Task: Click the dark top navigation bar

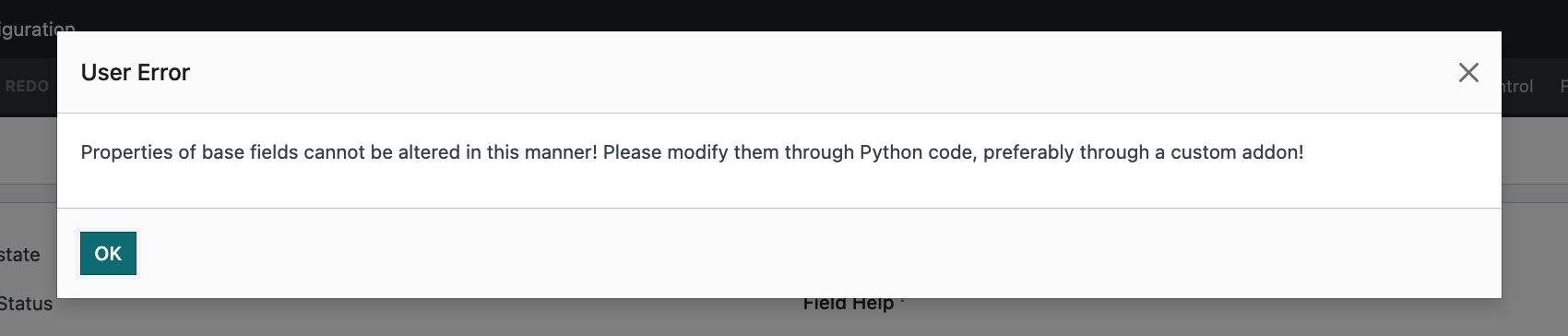Action: pos(784,15)
